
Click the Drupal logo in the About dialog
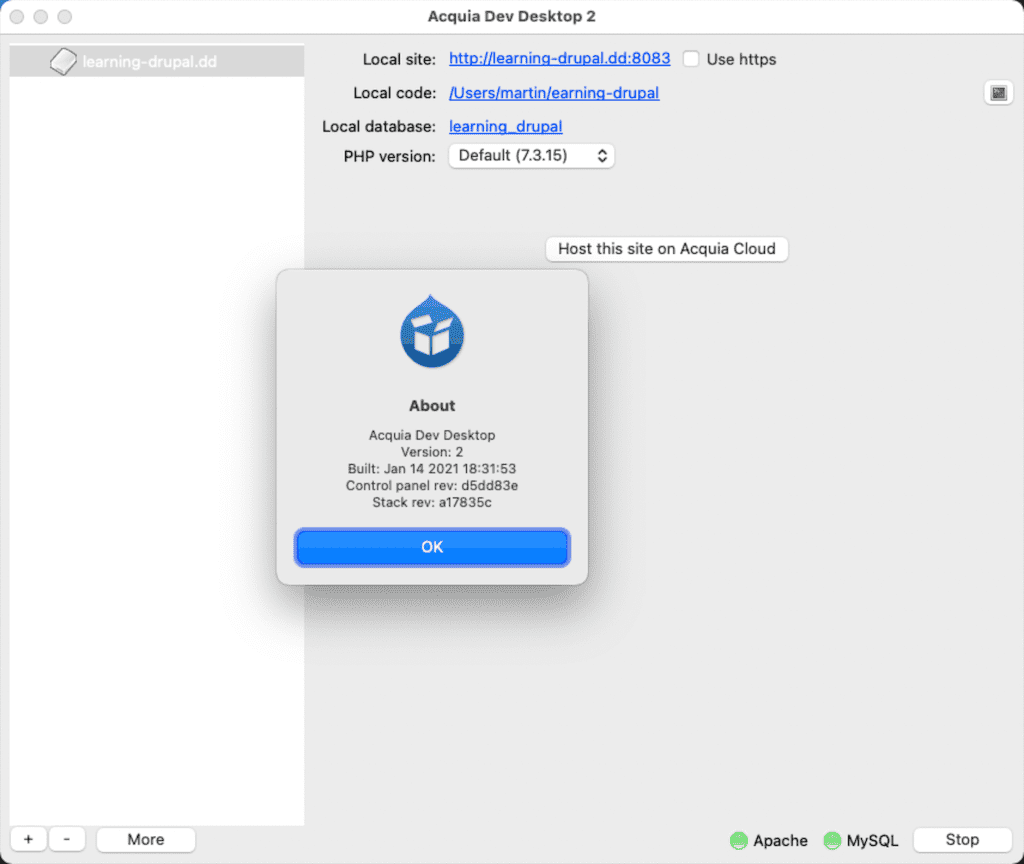[432, 332]
